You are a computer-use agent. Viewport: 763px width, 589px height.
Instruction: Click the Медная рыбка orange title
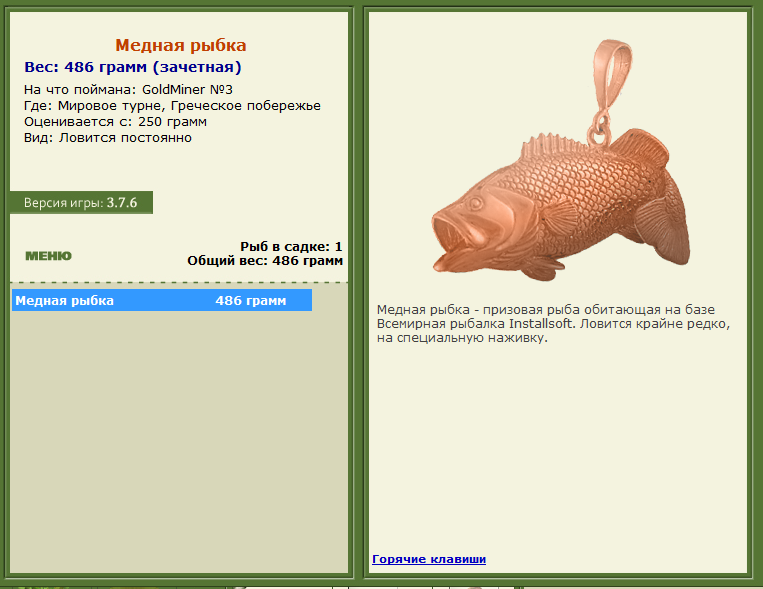click(181, 45)
